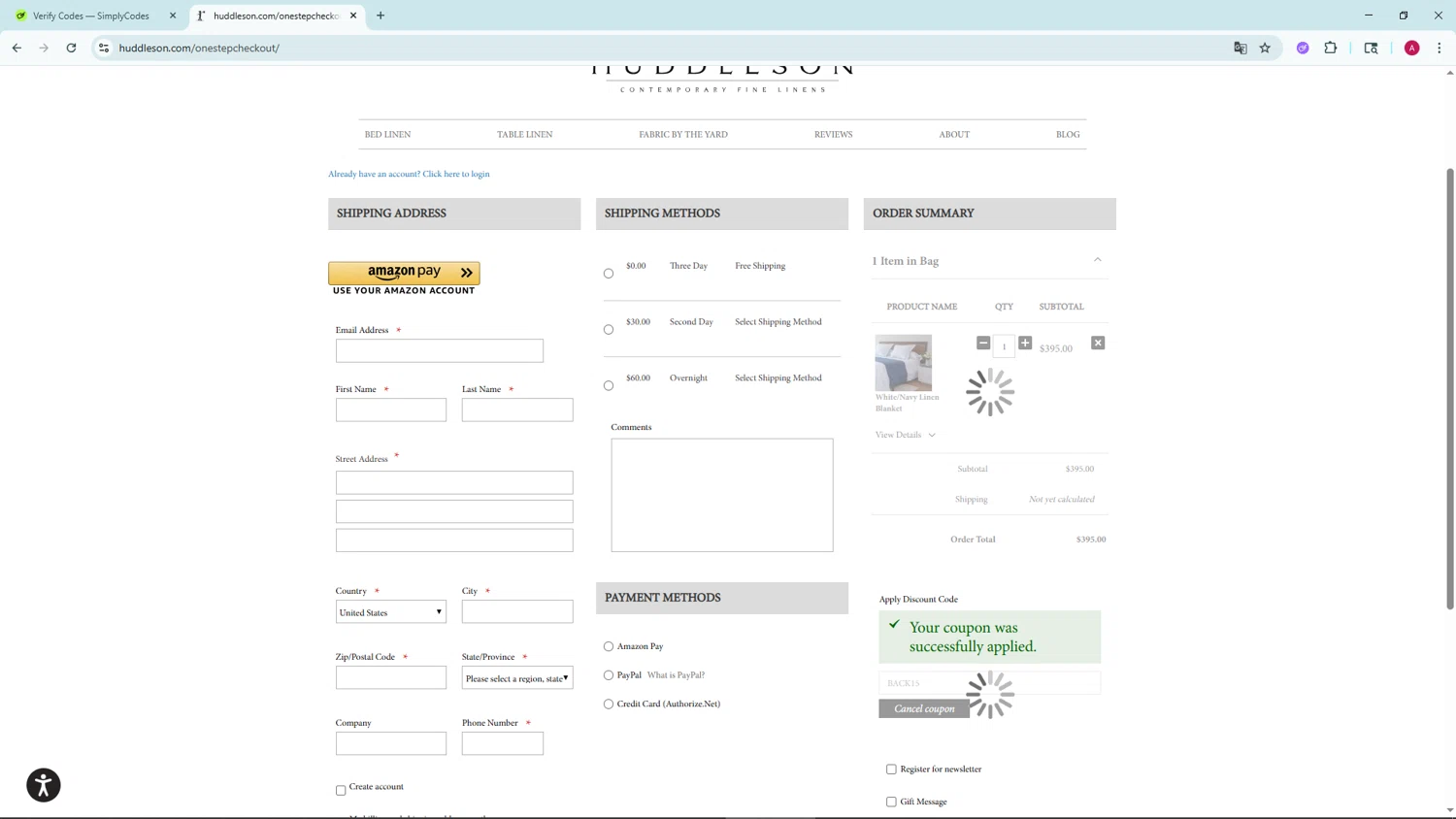Close the SimplyCodes tab
The image size is (1456, 819).
point(173,16)
